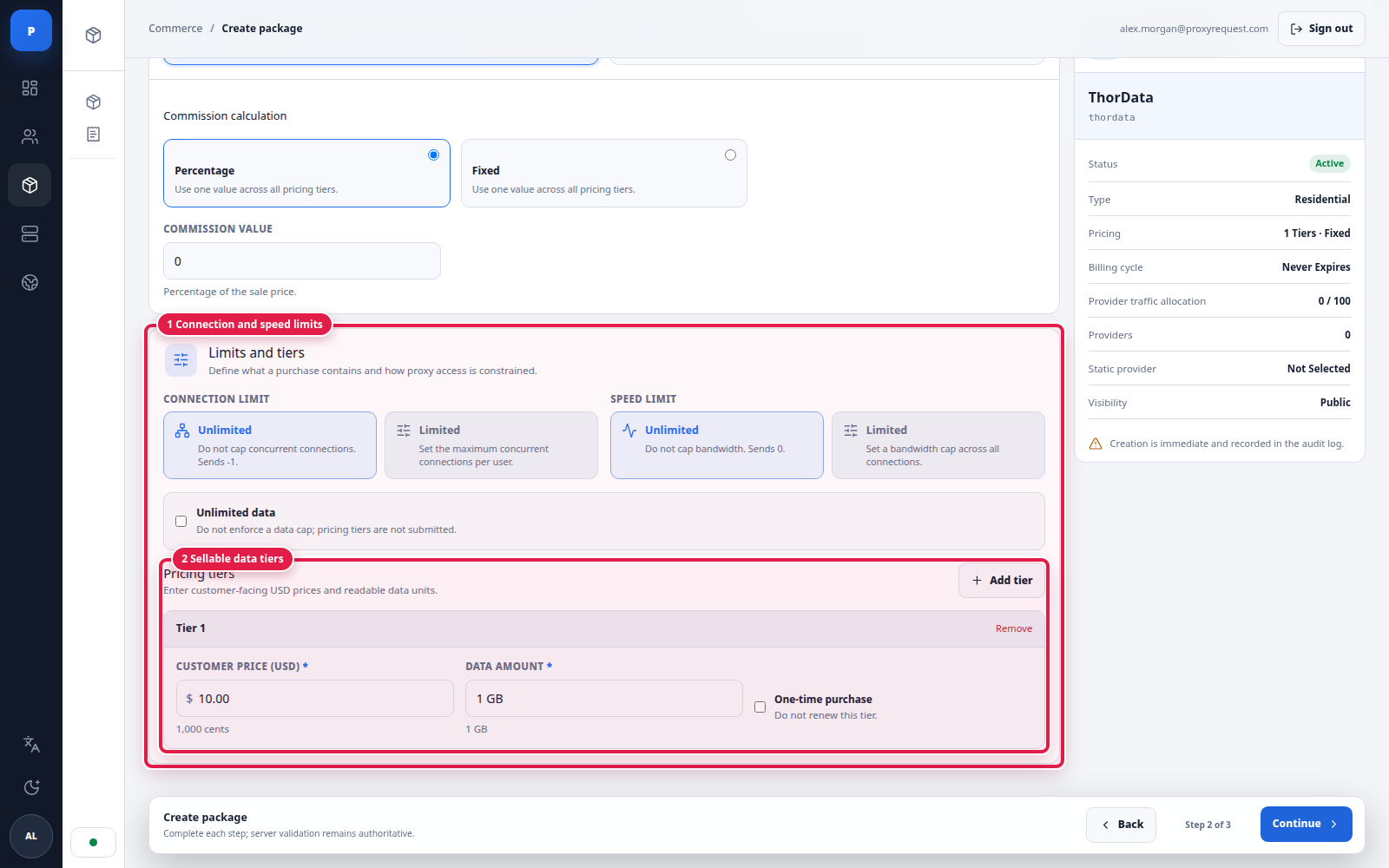Image resolution: width=1389 pixels, height=868 pixels.
Task: Remove Tier 1
Action: [1014, 628]
